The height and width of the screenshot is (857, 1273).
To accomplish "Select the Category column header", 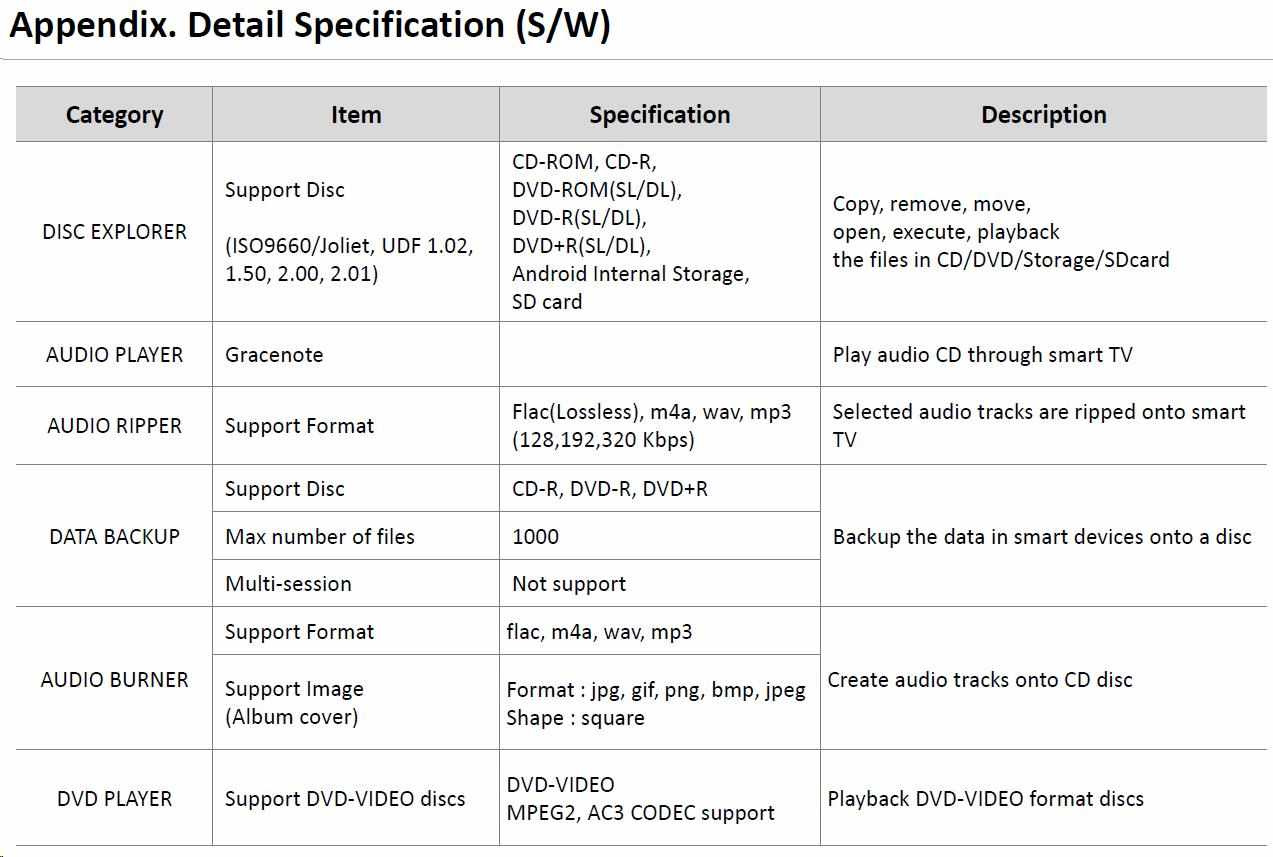I will [x=114, y=115].
